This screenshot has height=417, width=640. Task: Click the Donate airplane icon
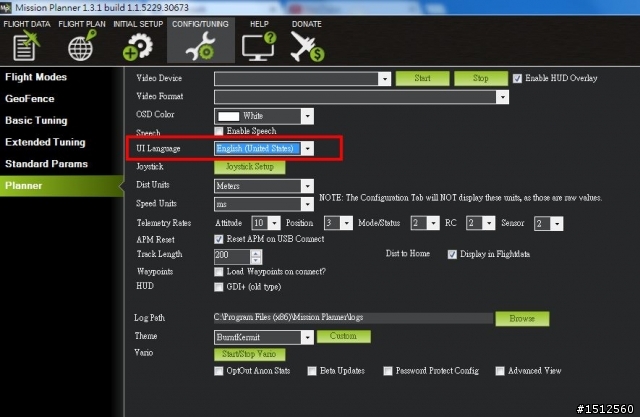coord(307,47)
